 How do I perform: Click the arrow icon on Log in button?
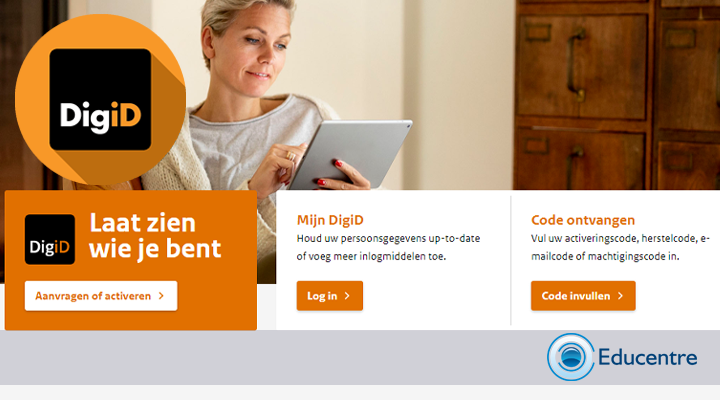[x=347, y=296]
